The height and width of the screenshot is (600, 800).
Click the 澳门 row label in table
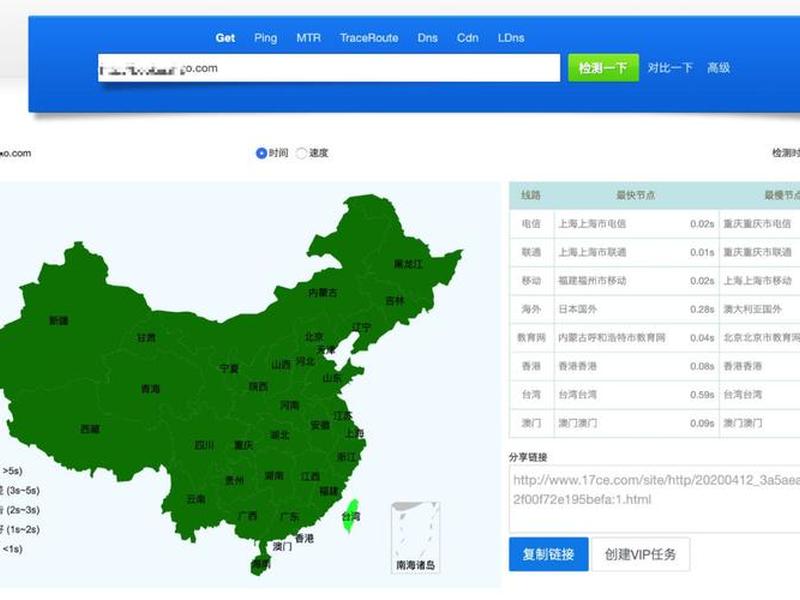531,423
